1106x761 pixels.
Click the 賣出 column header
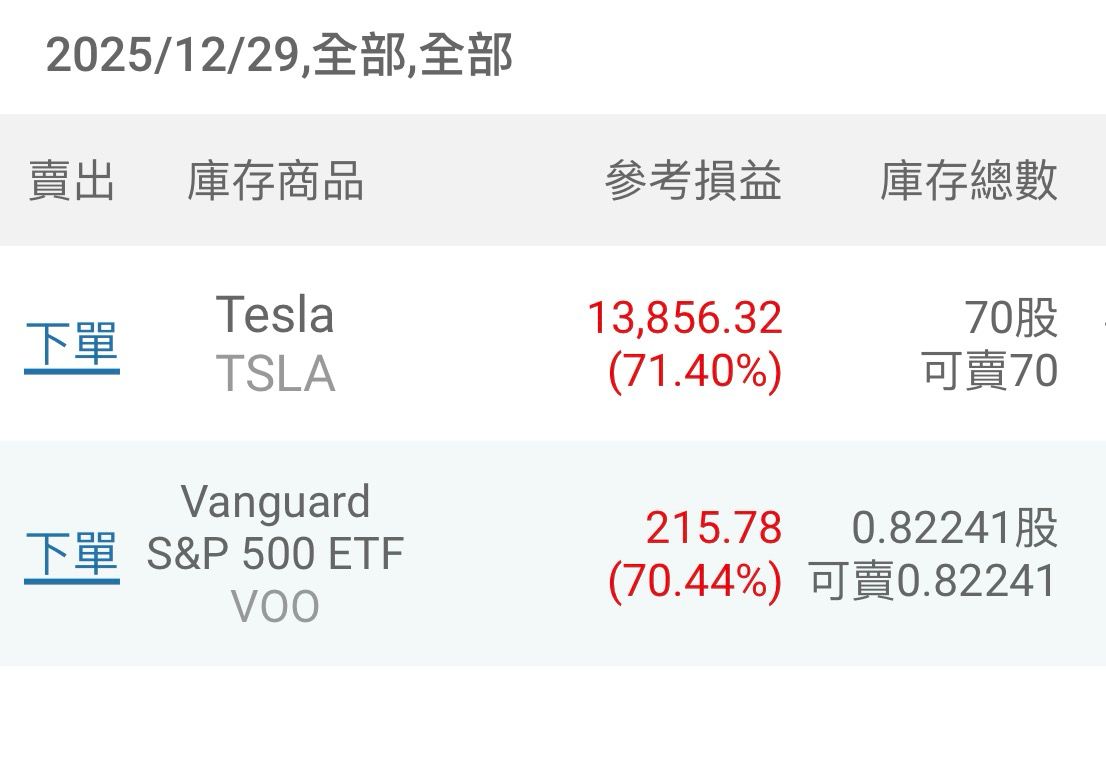[71, 181]
